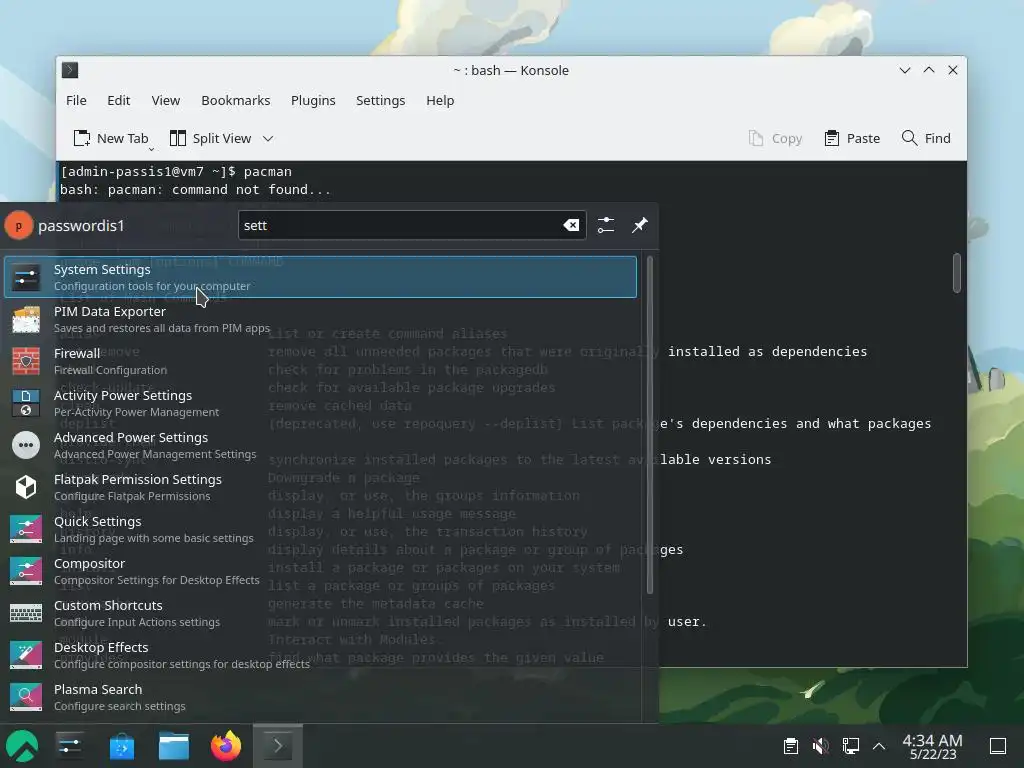Open the Settings menu in Konsole

tap(380, 101)
